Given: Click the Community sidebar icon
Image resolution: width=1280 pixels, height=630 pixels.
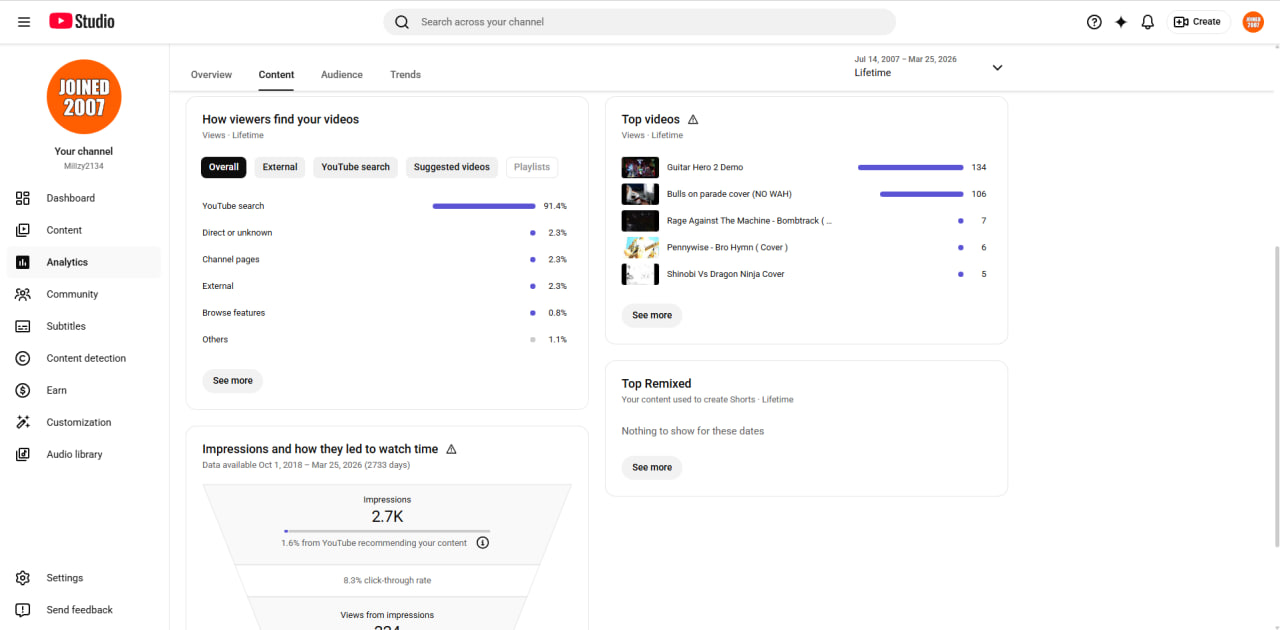Looking at the screenshot, I should [x=23, y=294].
